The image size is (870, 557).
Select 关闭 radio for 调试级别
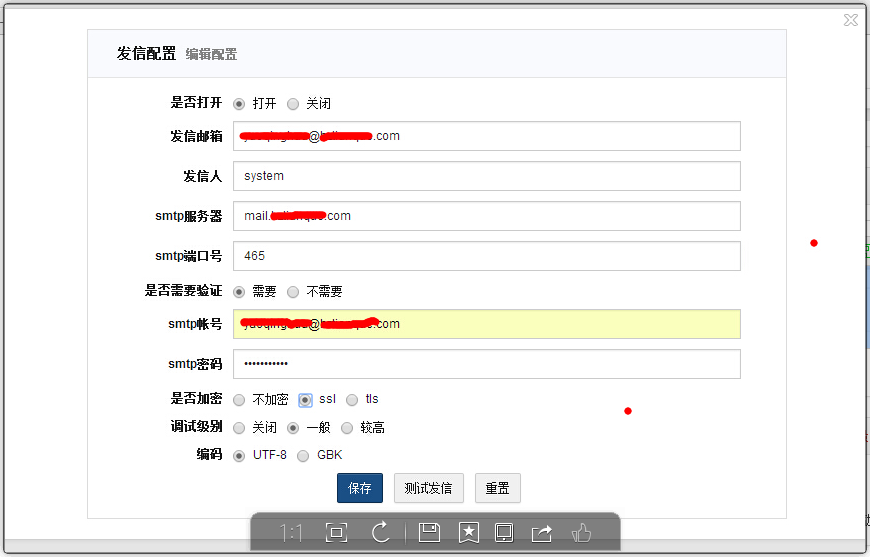click(239, 428)
